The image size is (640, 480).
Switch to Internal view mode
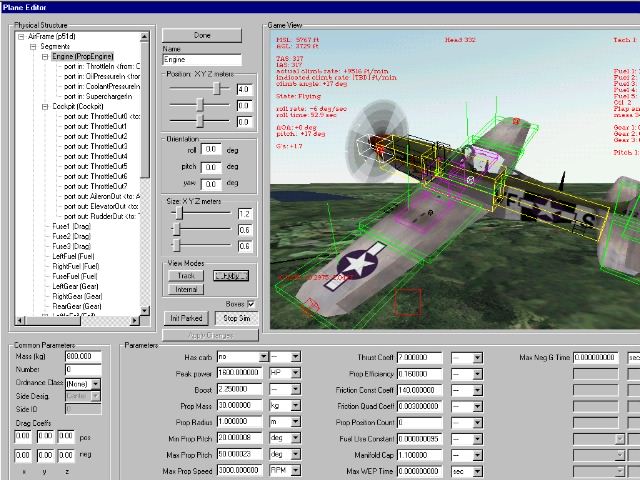click(x=186, y=289)
